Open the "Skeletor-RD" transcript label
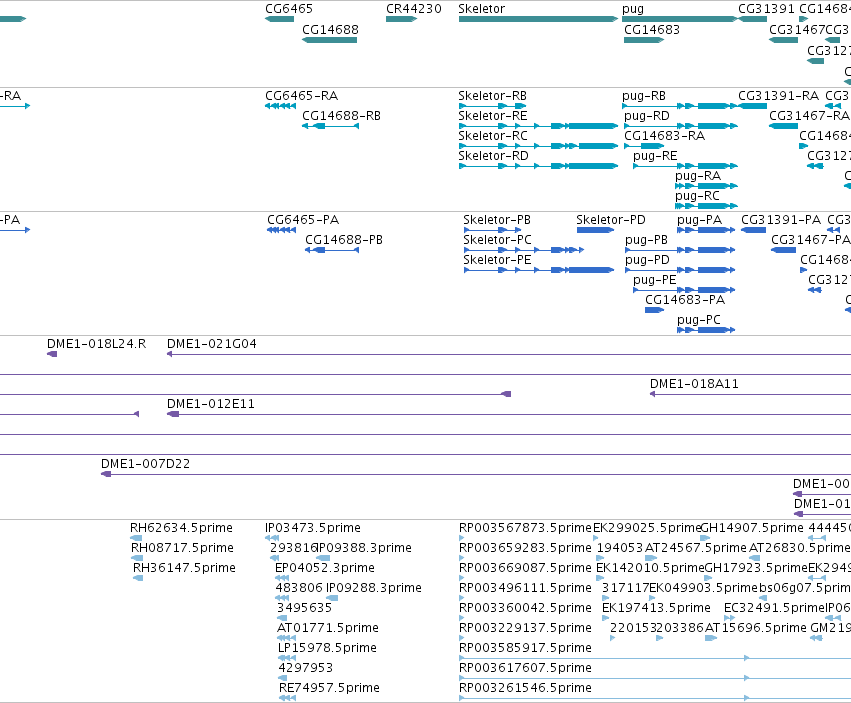 click(493, 156)
